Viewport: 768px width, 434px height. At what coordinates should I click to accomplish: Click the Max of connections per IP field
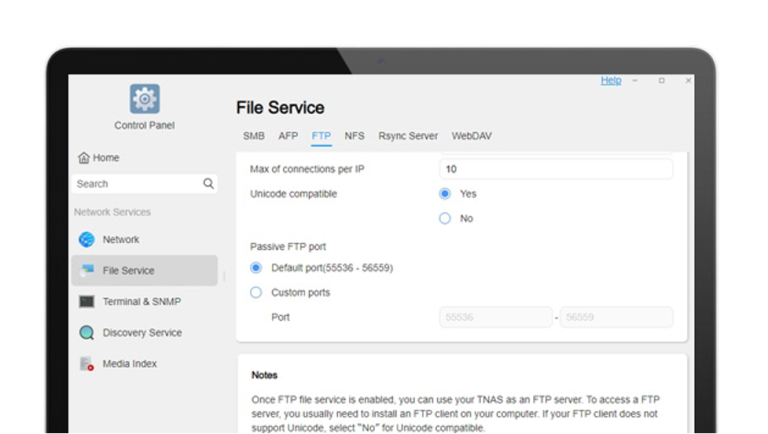point(555,170)
